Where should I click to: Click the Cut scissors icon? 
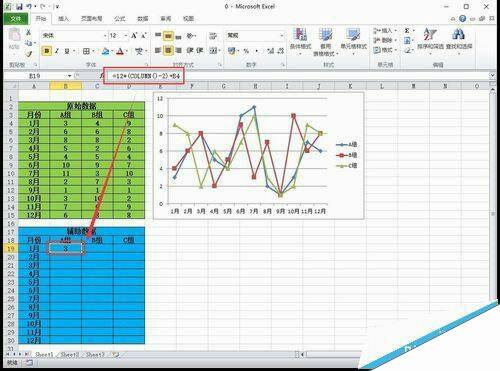(x=29, y=32)
